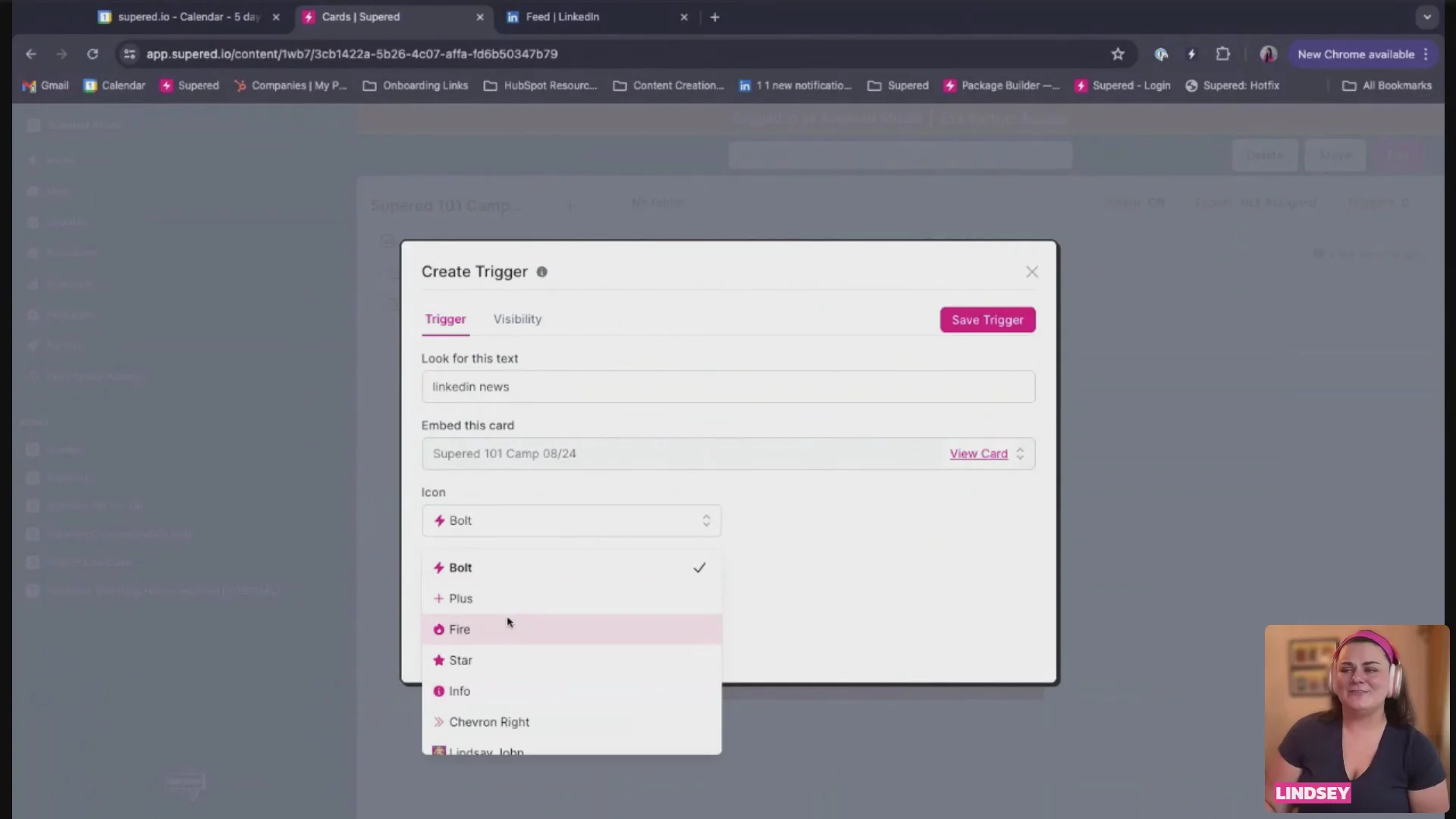Click the address bar URL
This screenshot has width=1456, height=819.
pos(352,54)
